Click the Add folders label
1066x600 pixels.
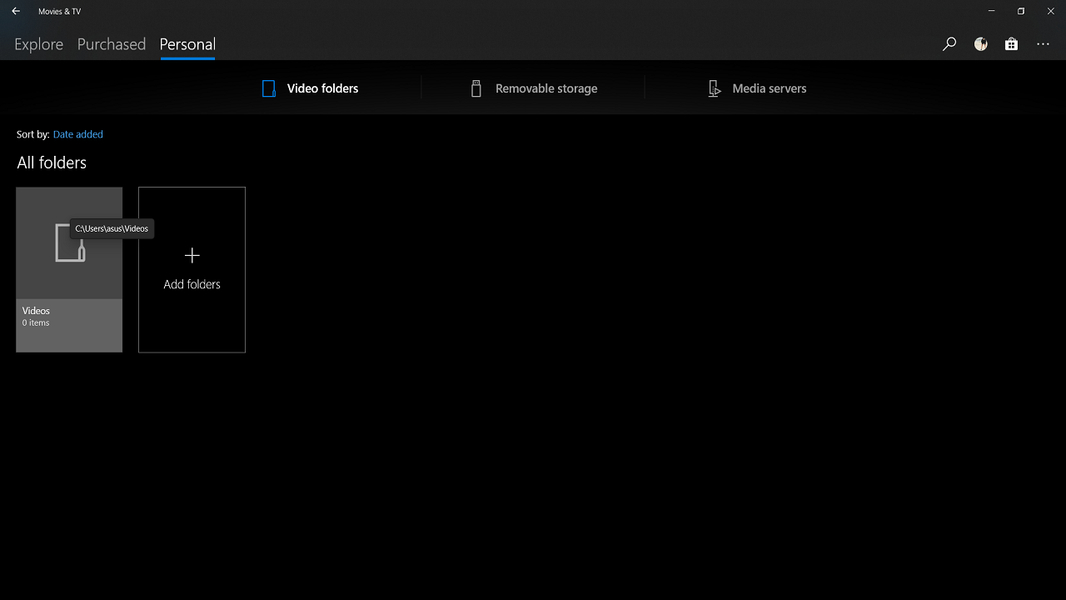(192, 285)
